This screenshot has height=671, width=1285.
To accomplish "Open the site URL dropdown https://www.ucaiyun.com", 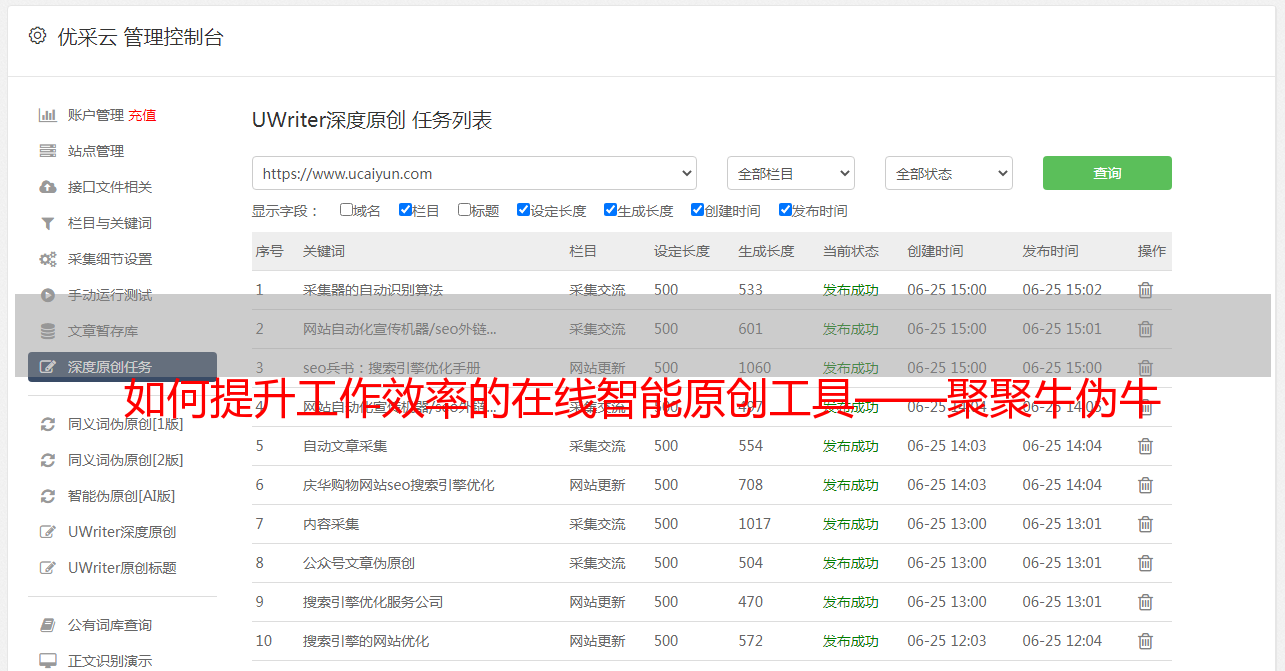I will 474,173.
